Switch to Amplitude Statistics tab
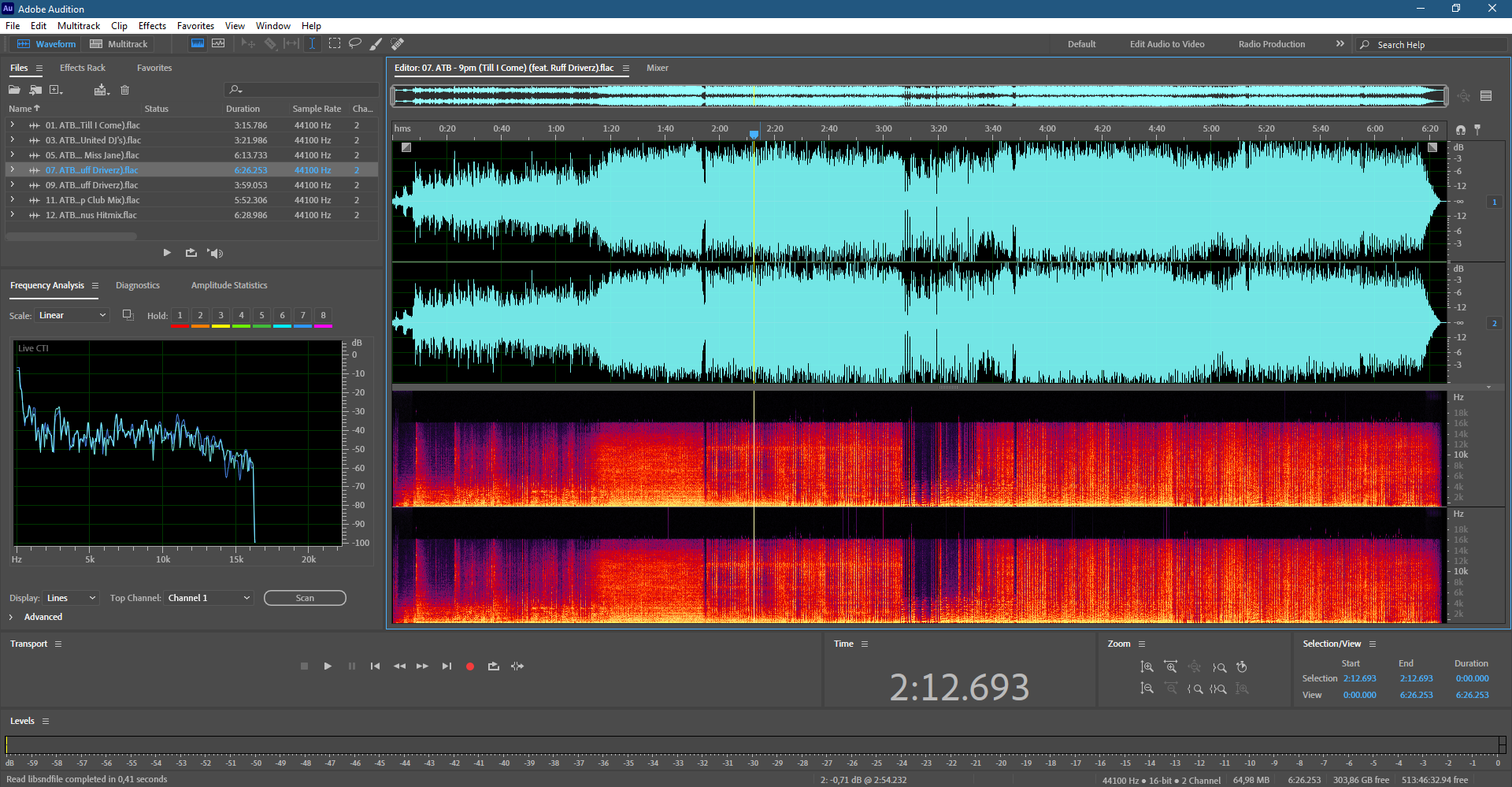1512x787 pixels. coord(229,285)
